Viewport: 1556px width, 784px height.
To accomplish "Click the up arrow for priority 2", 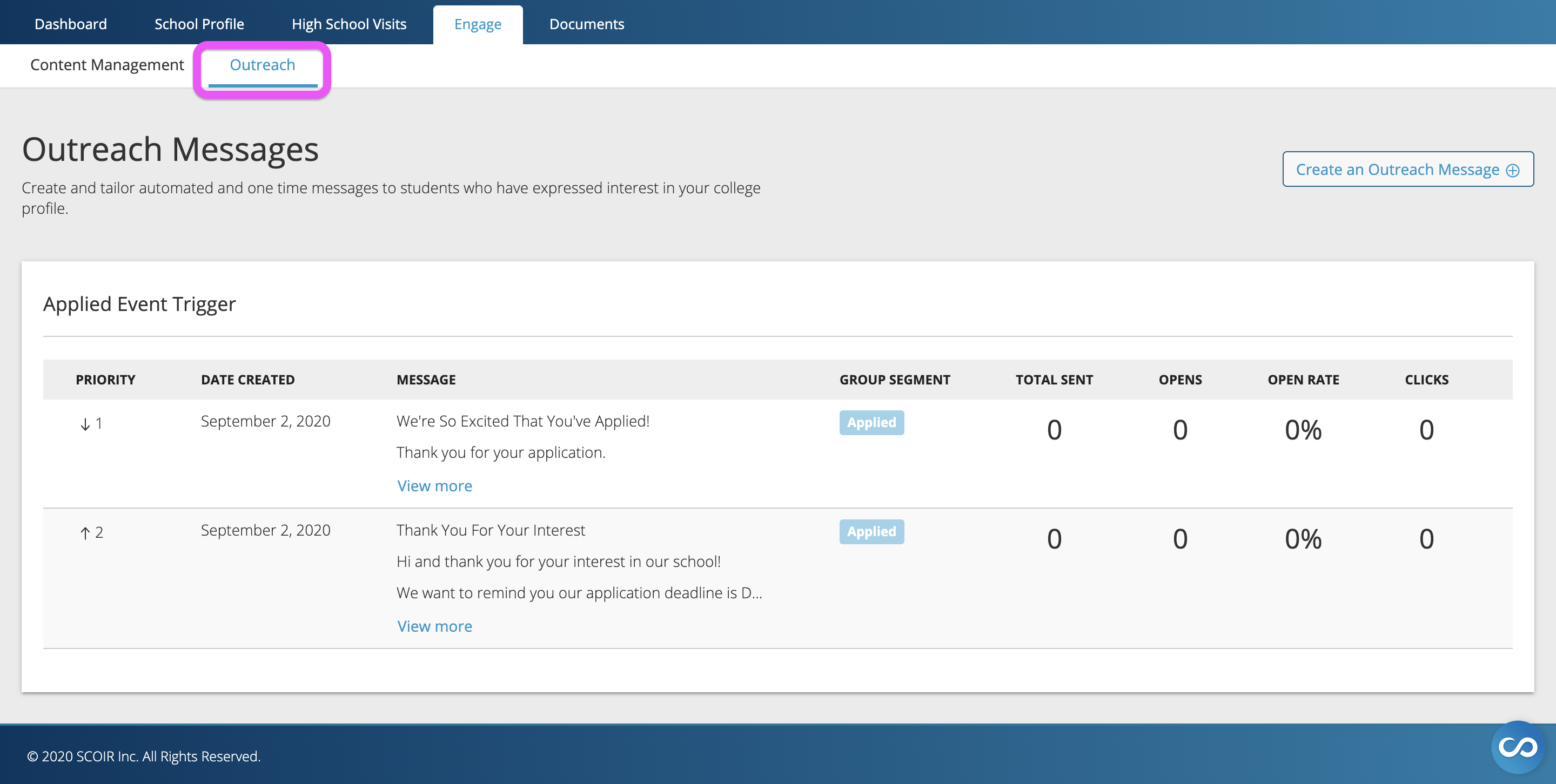I will (85, 533).
